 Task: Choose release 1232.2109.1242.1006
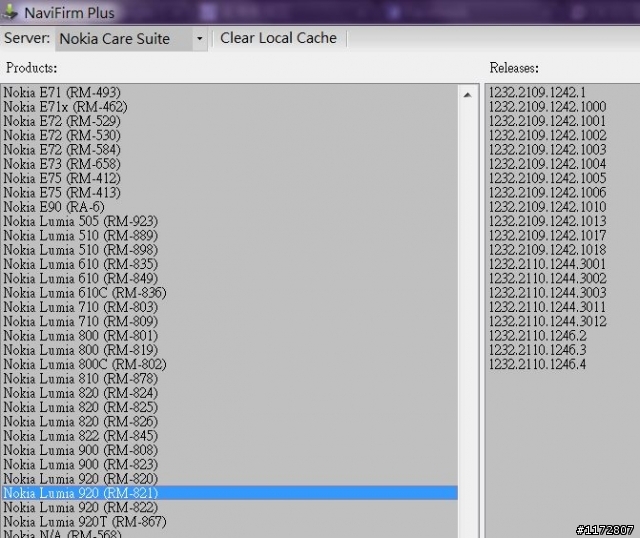547,192
